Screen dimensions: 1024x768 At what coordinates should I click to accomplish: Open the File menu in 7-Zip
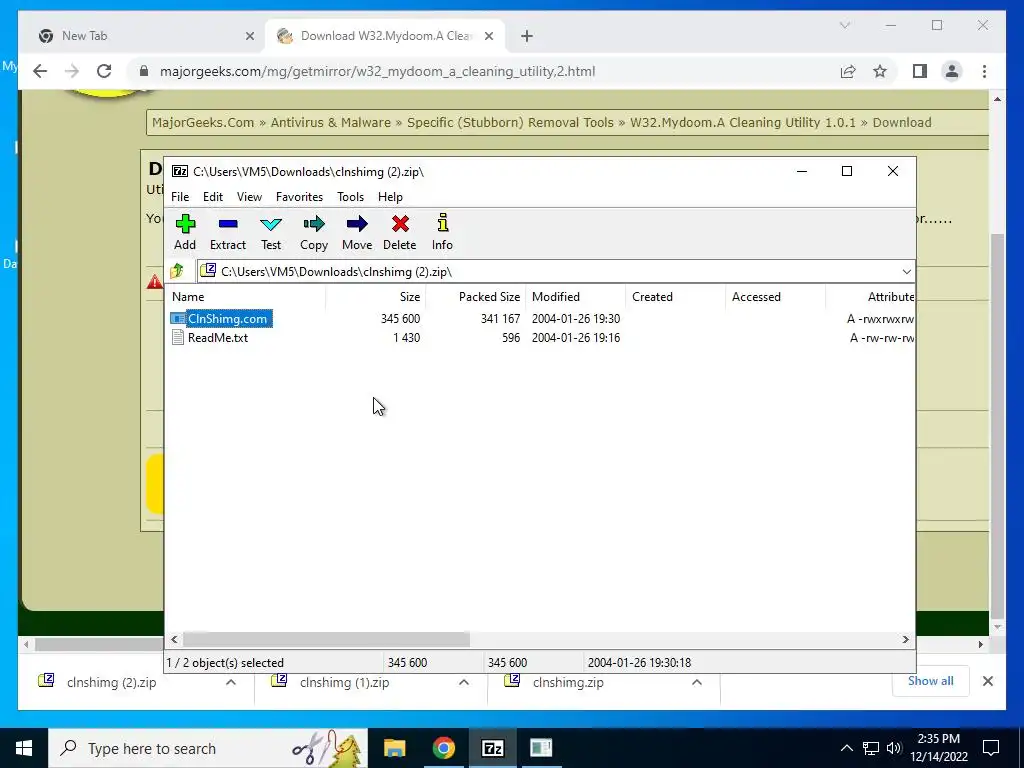[x=180, y=197]
